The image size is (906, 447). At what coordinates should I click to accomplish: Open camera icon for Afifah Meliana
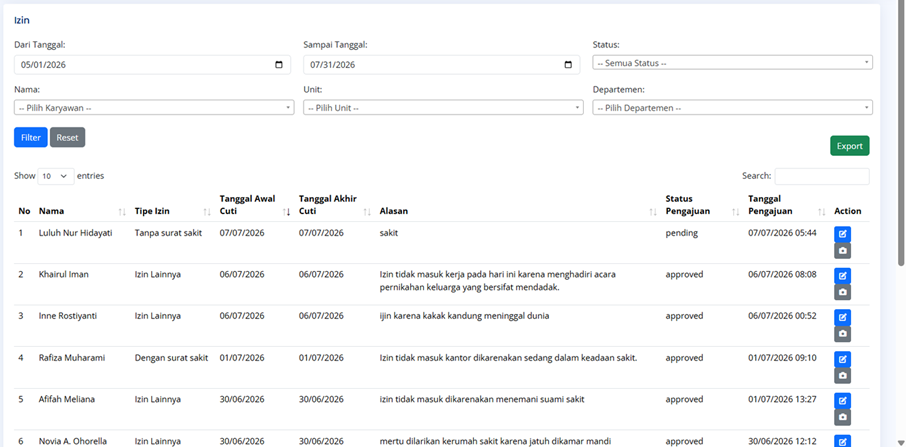pos(842,417)
